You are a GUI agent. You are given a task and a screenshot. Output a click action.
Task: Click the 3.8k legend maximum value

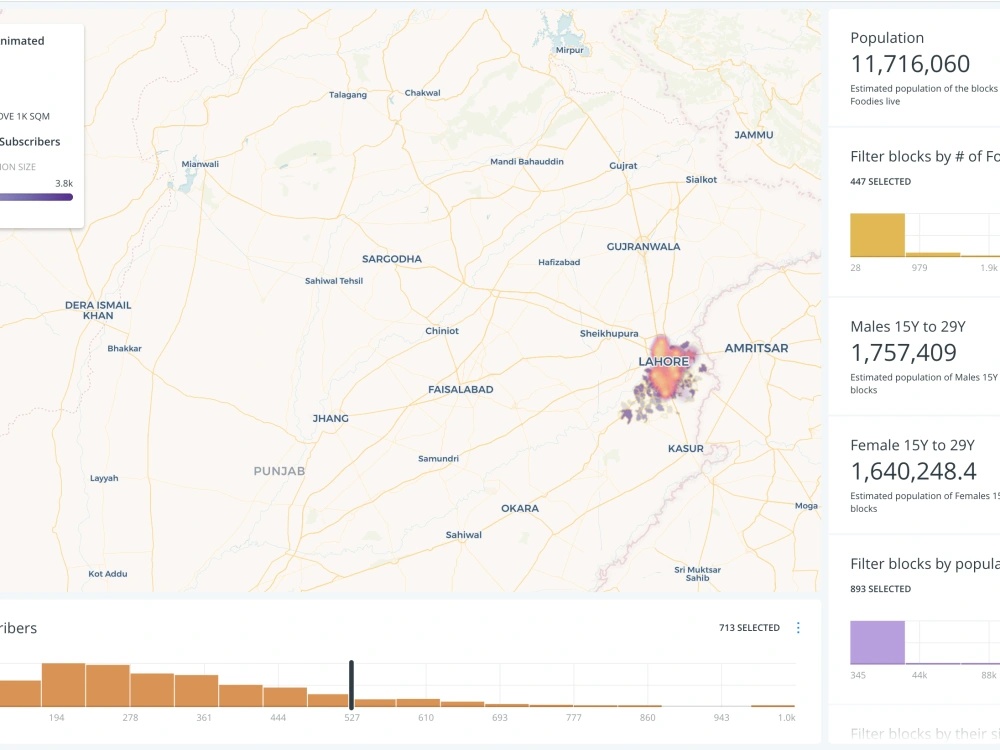(64, 184)
